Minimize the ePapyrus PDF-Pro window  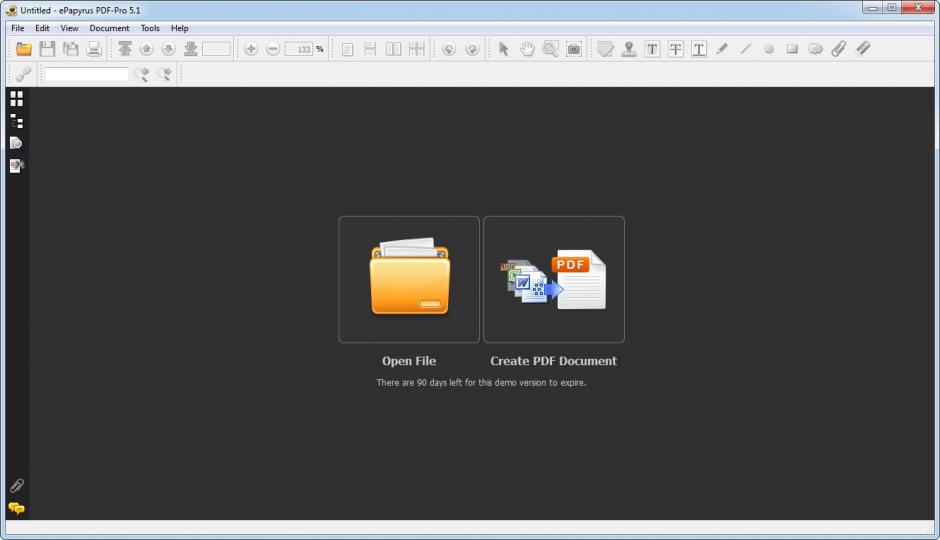click(873, 8)
